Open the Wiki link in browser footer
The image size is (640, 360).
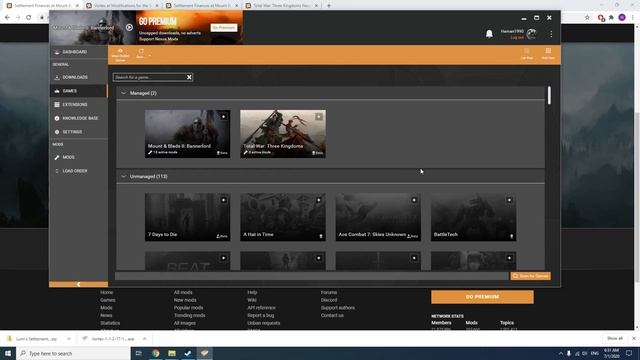coord(252,300)
